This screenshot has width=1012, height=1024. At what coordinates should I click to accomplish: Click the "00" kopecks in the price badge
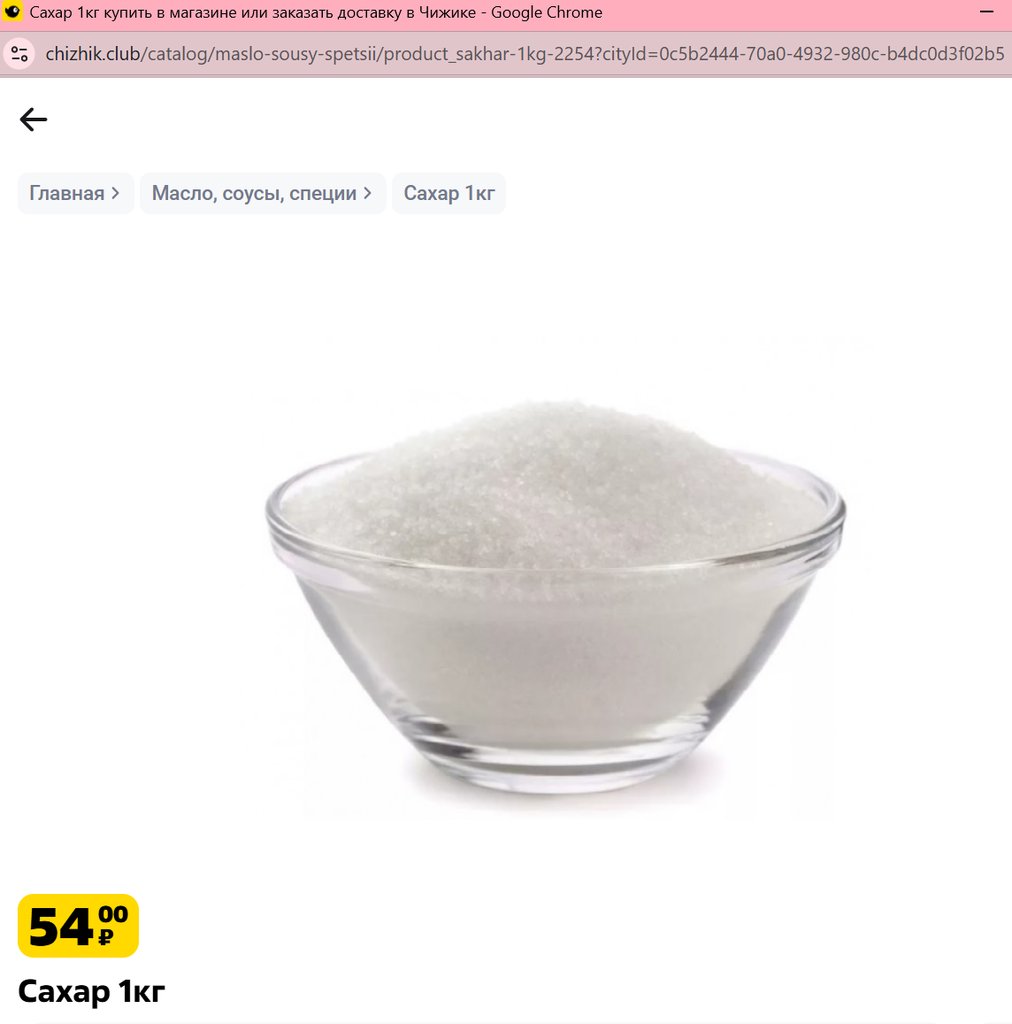click(x=113, y=914)
